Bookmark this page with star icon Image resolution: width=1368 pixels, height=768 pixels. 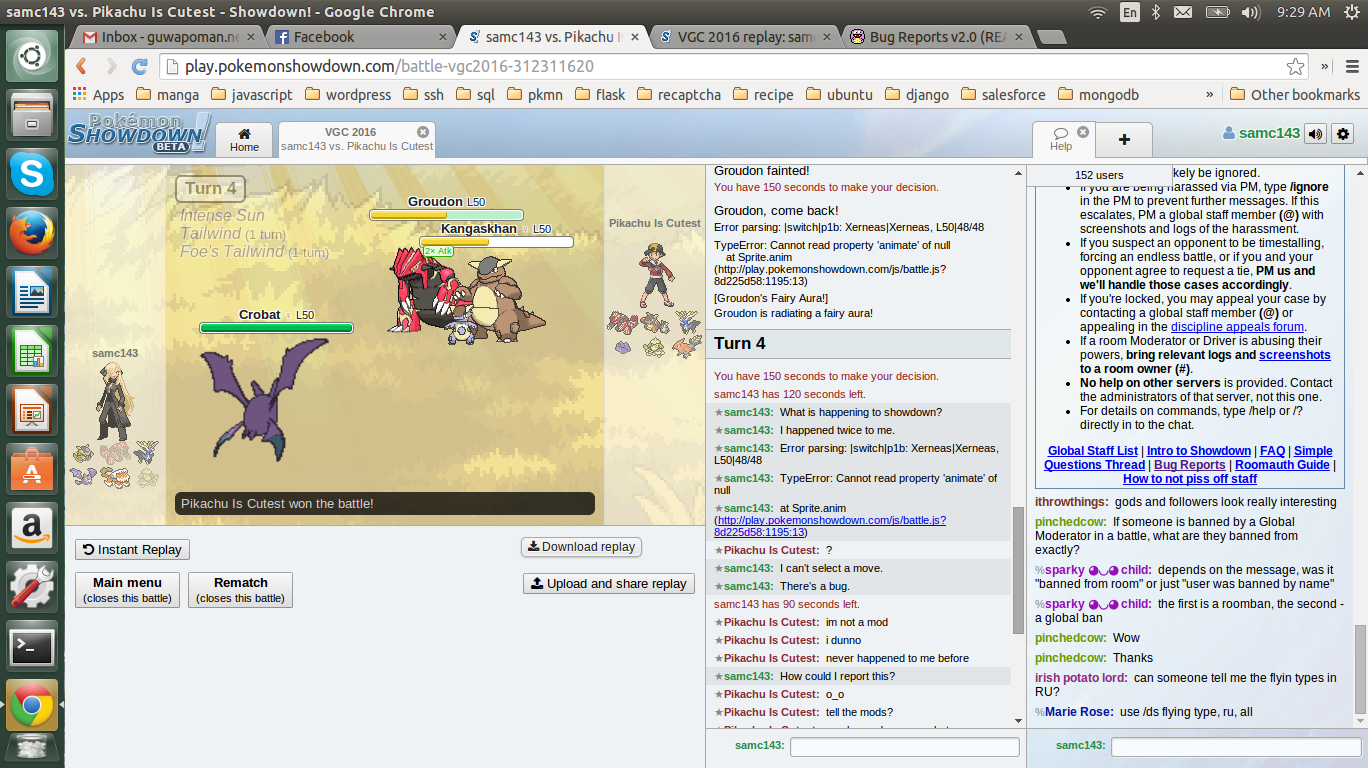click(x=1295, y=67)
